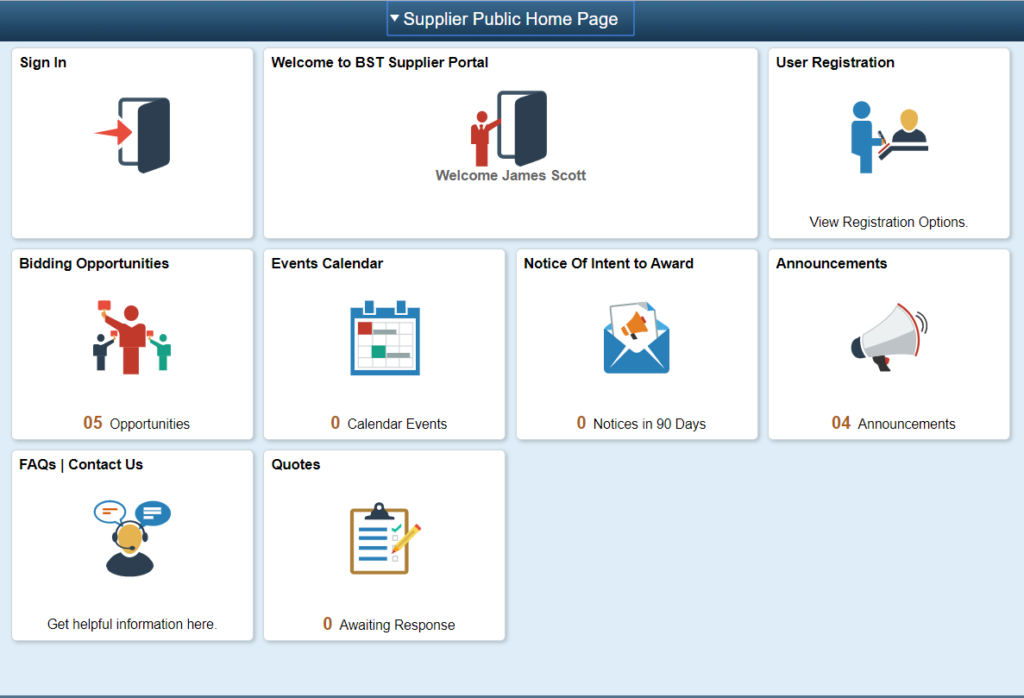The image size is (1024, 698).
Task: Expand the Supplier Public Home Page dropdown
Action: [x=510, y=19]
